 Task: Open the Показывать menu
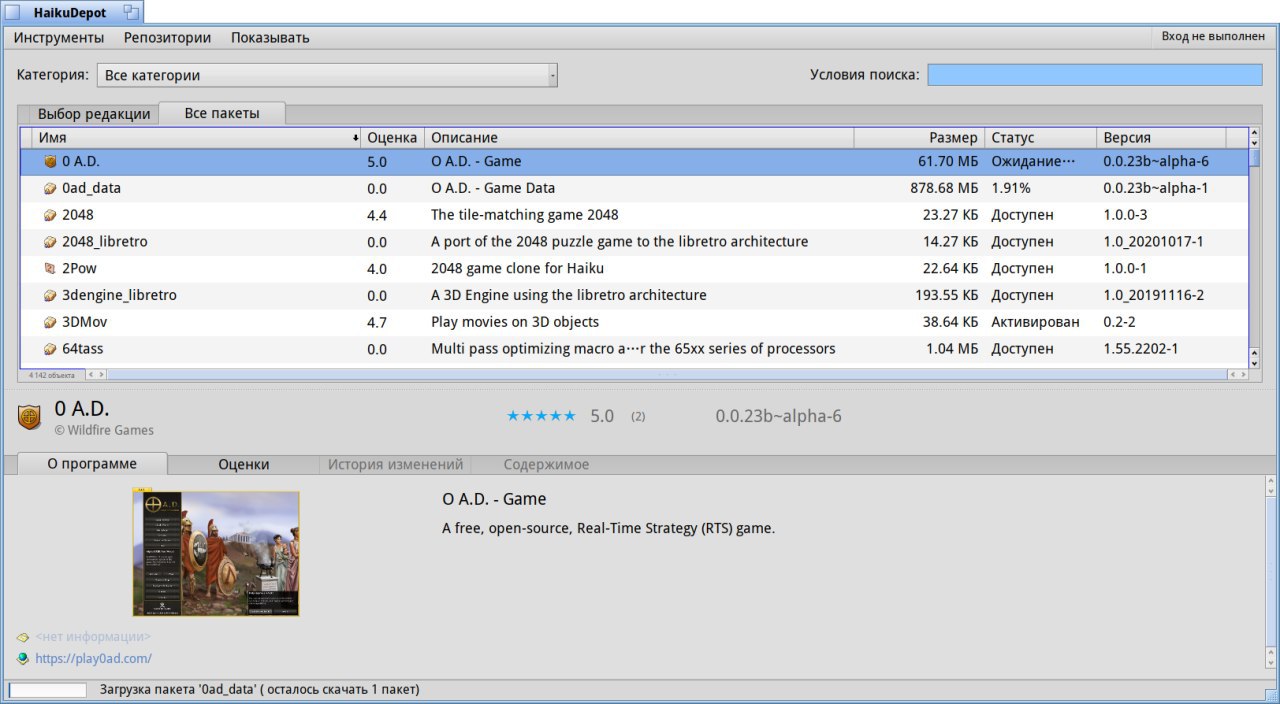(x=270, y=38)
